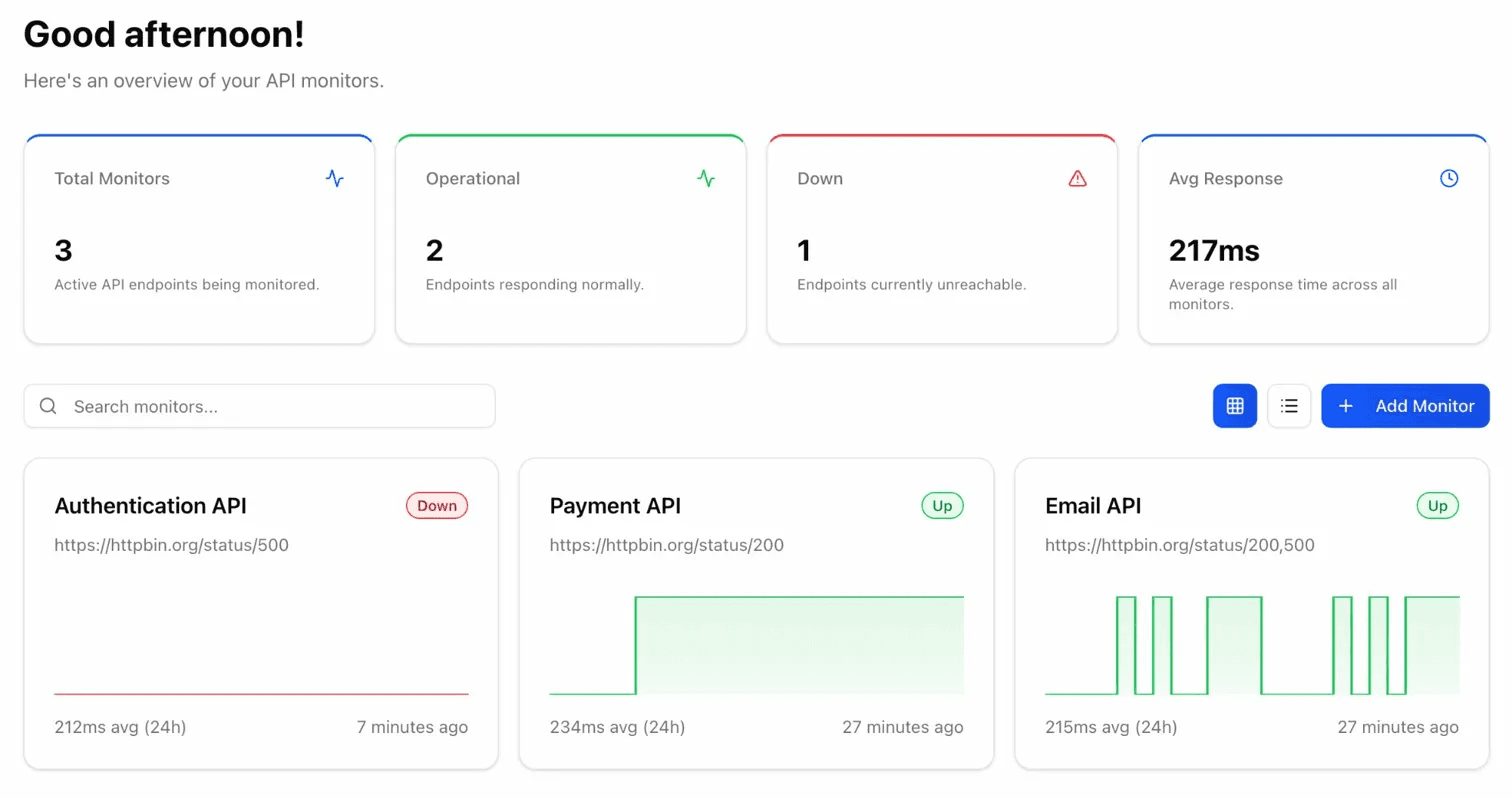This screenshot has width=1512, height=798.
Task: Open the Payment API monitor card
Action: [x=756, y=612]
